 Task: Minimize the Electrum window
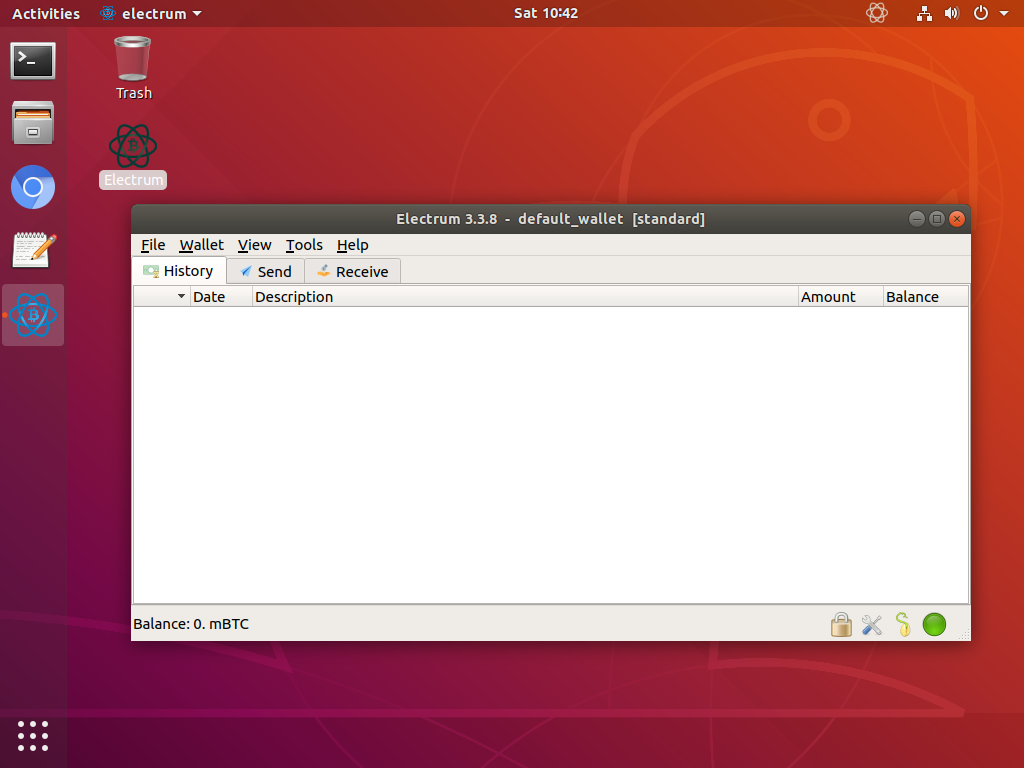point(916,219)
